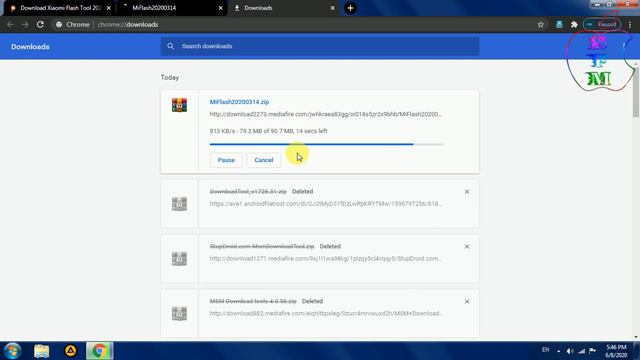Open a new browser tab
The height and width of the screenshot is (360, 640).
(x=350, y=8)
